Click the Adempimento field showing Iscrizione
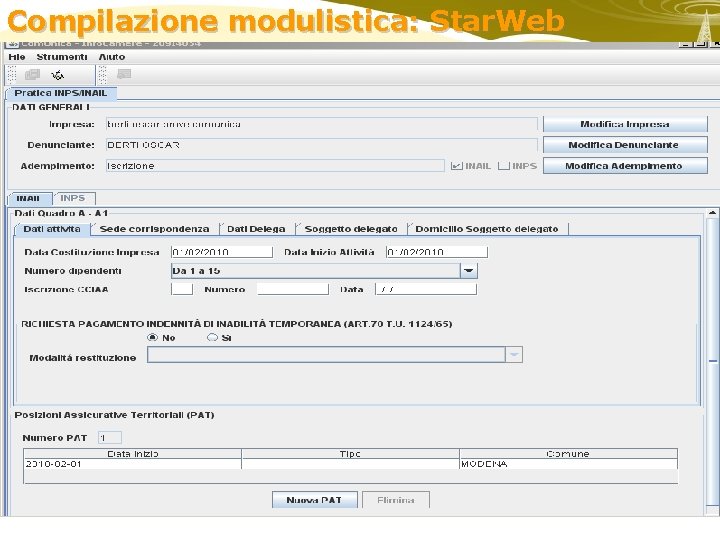 [x=275, y=166]
